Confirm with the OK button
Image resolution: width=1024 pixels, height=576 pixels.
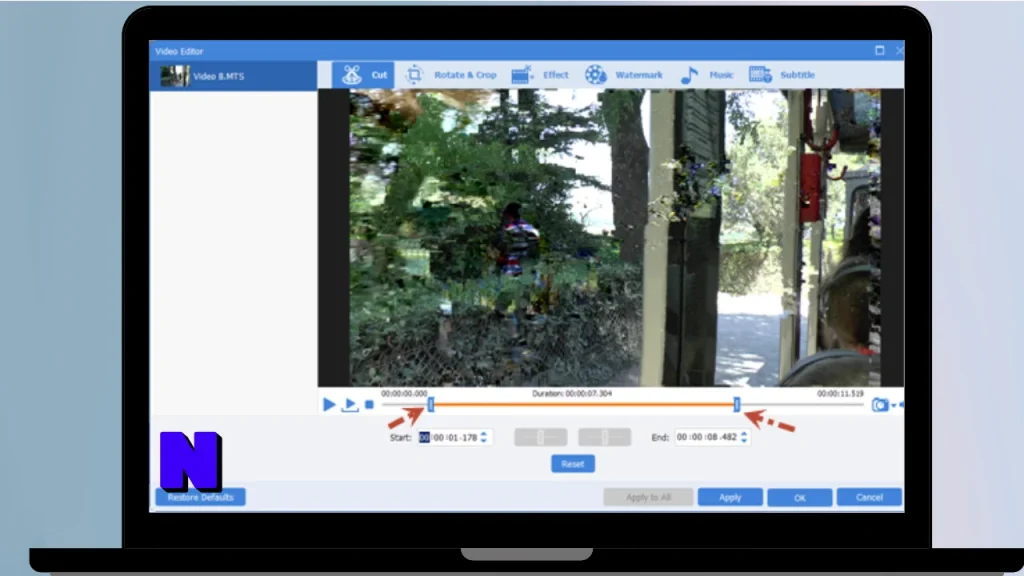800,498
